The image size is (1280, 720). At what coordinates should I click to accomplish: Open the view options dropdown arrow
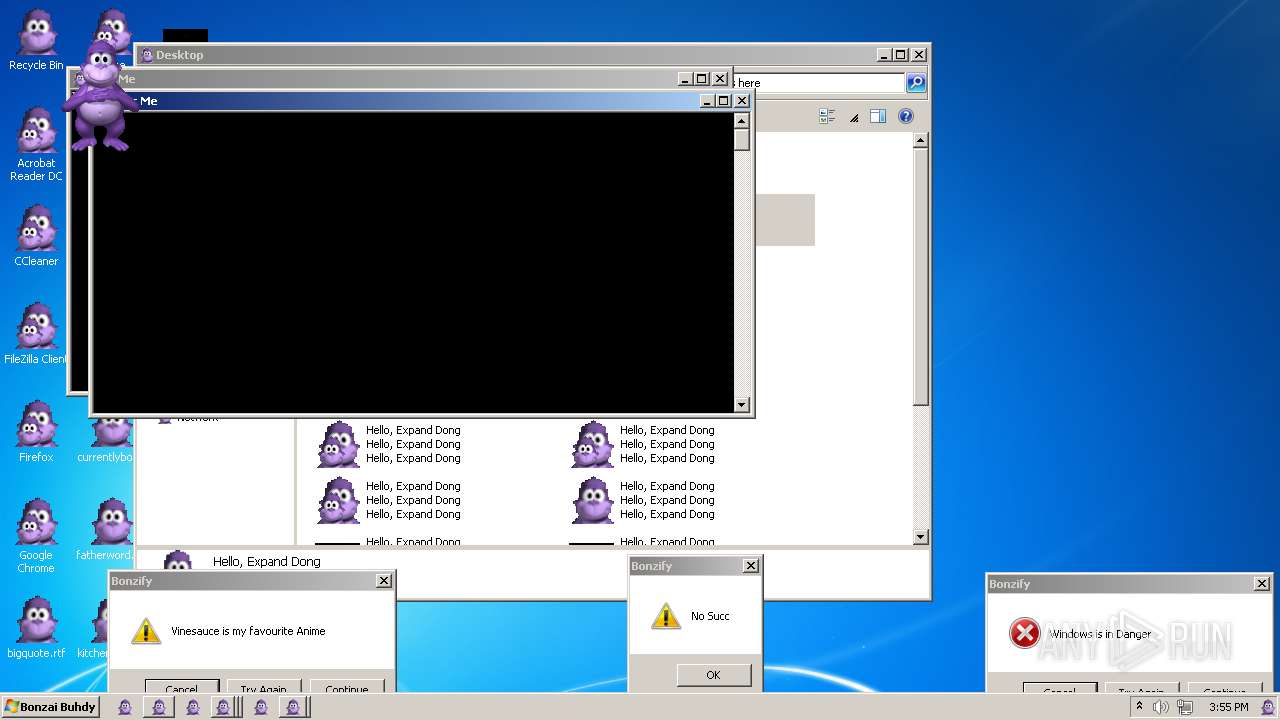click(x=854, y=117)
